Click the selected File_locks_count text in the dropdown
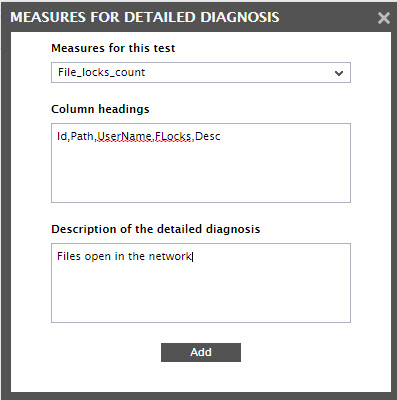This screenshot has height=400, width=397. (101, 72)
